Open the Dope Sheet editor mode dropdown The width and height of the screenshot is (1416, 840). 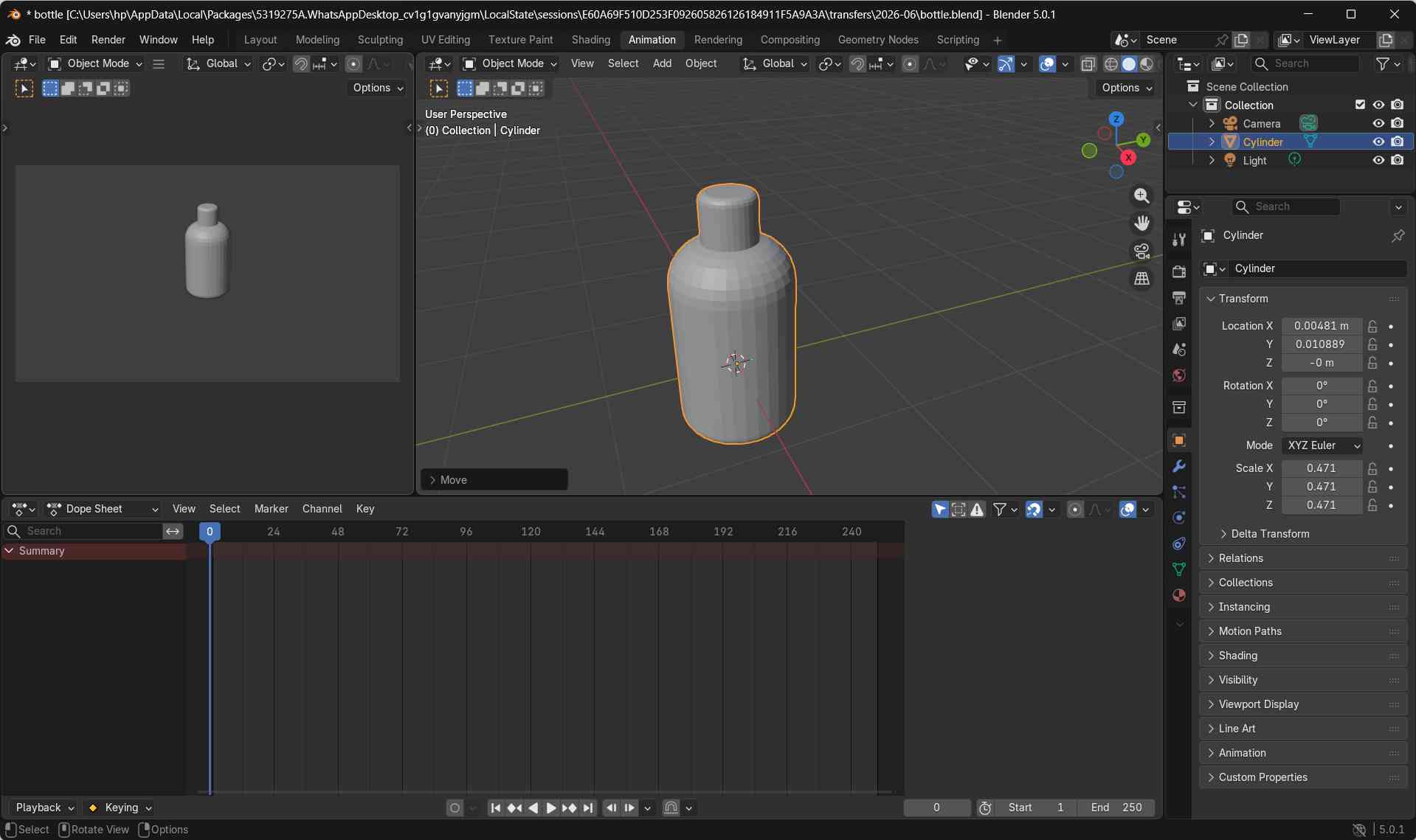tap(103, 508)
